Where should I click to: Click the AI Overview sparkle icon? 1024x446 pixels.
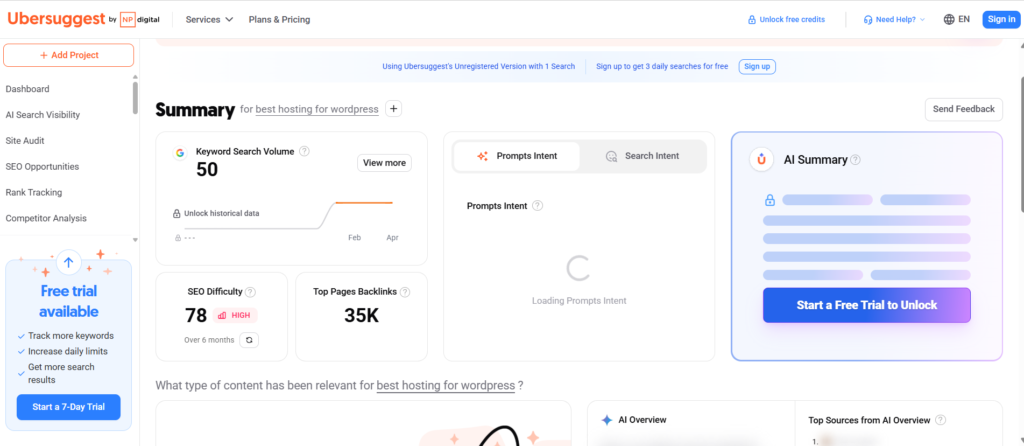pyautogui.click(x=607, y=420)
